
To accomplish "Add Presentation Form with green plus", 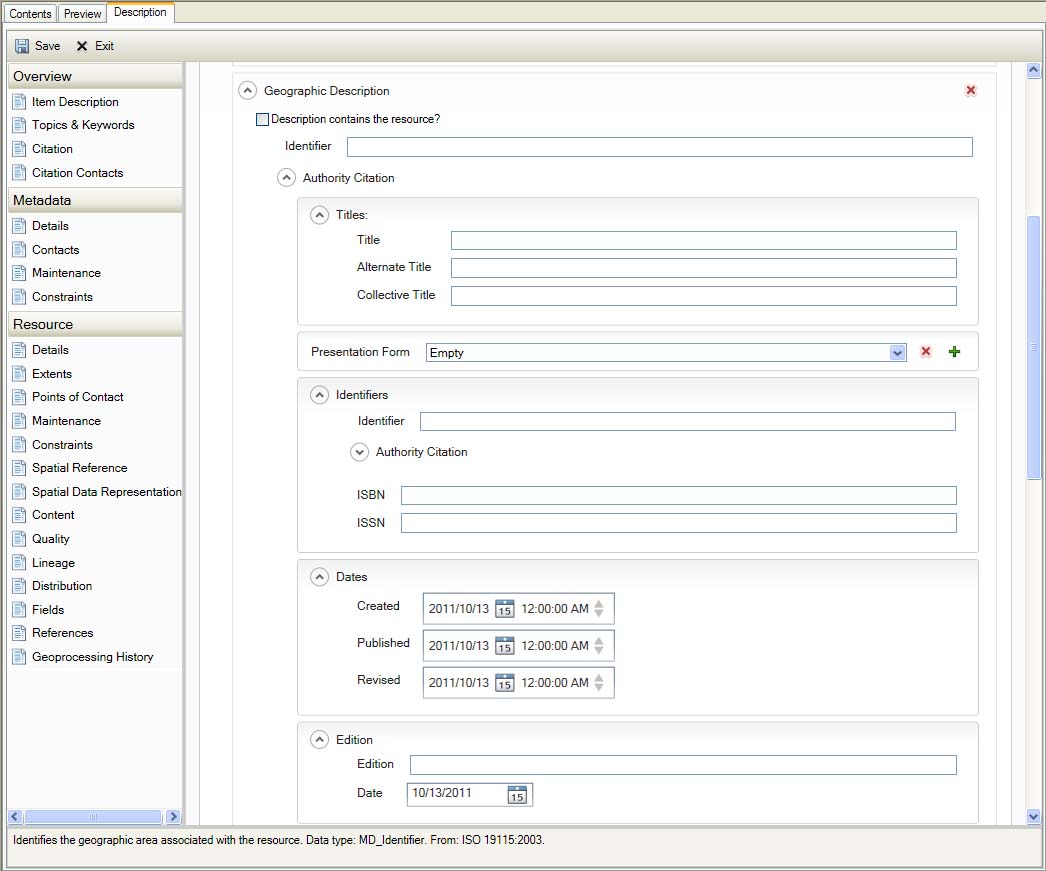I will pos(953,352).
